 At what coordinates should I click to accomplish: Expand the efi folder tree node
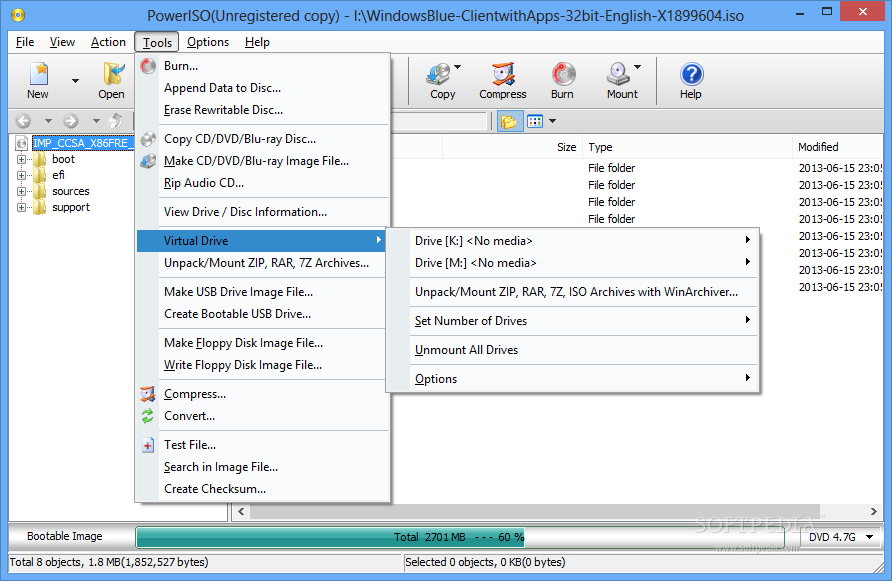(22, 175)
